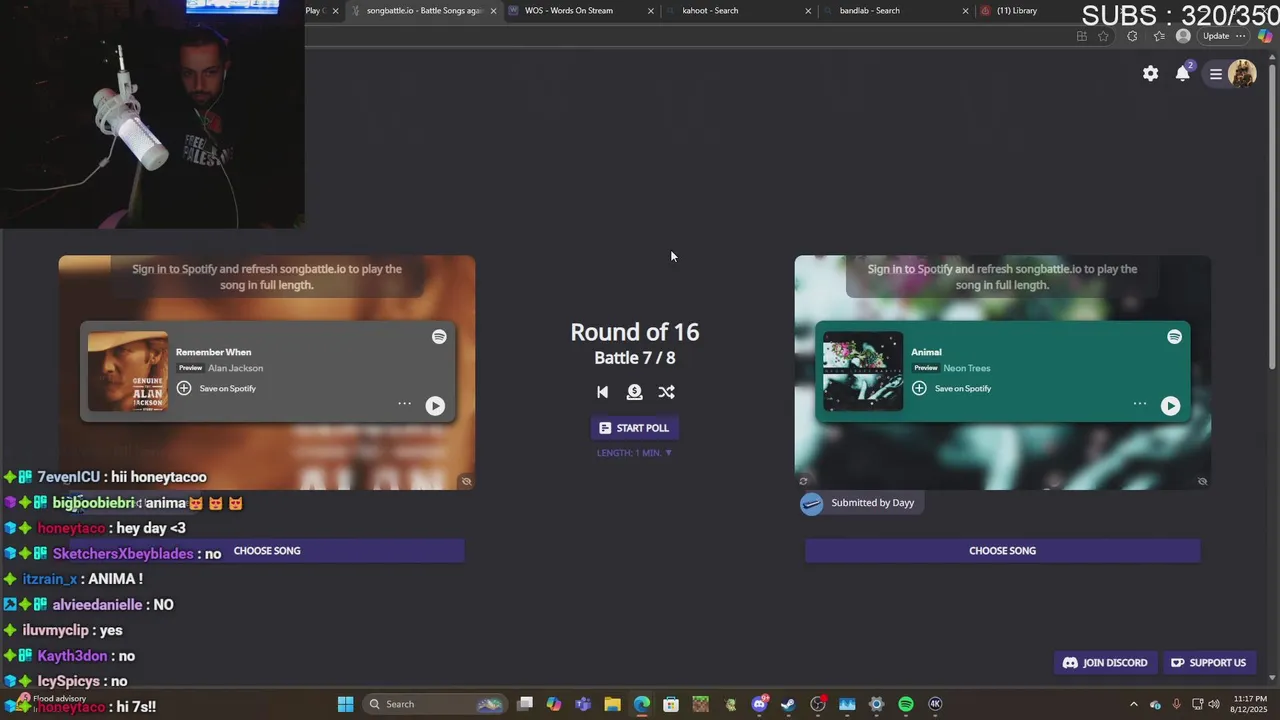The width and height of the screenshot is (1280, 720).
Task: Switch to the songbattle.io tab
Action: pos(423,11)
